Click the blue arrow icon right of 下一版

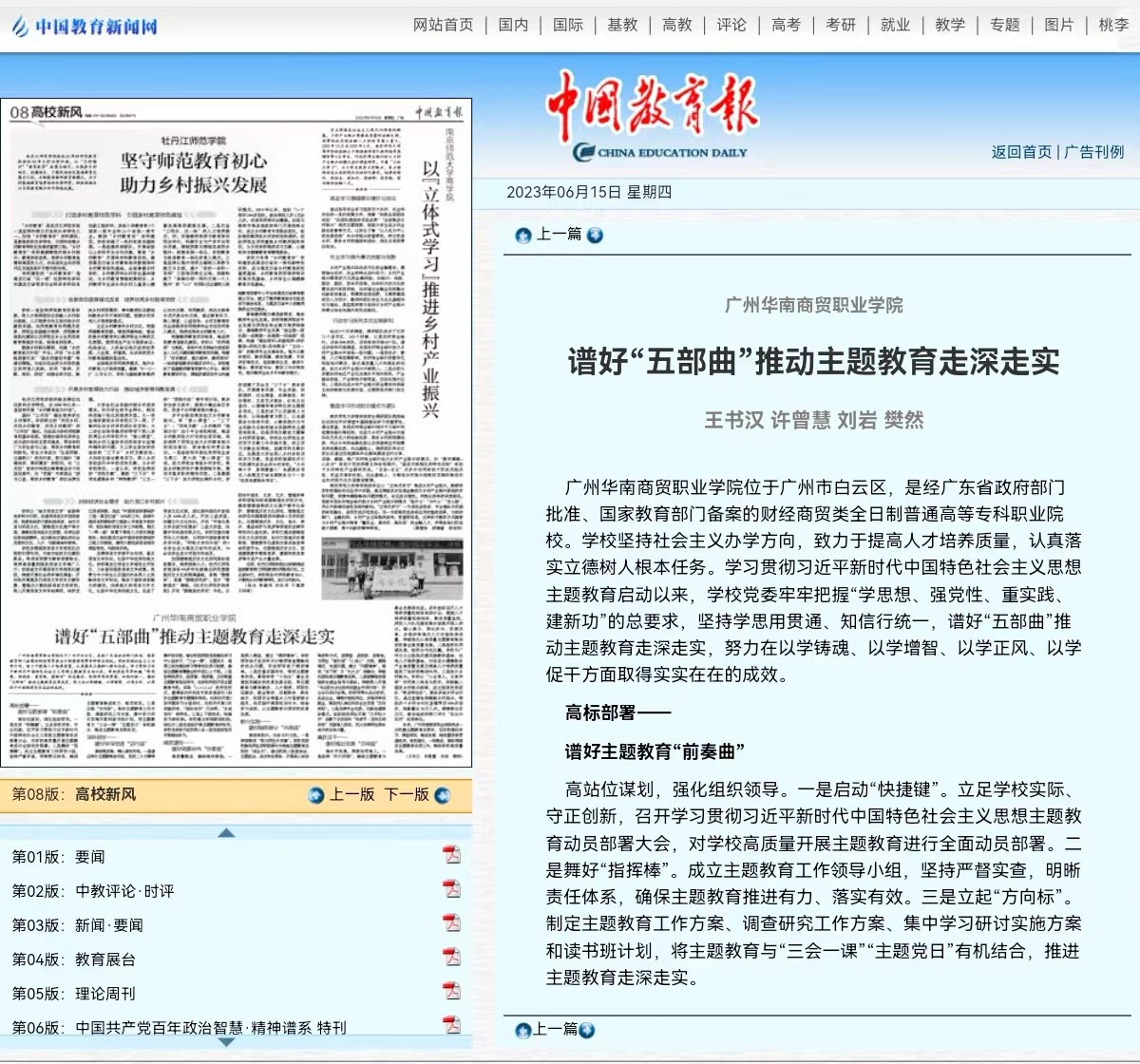pos(440,796)
